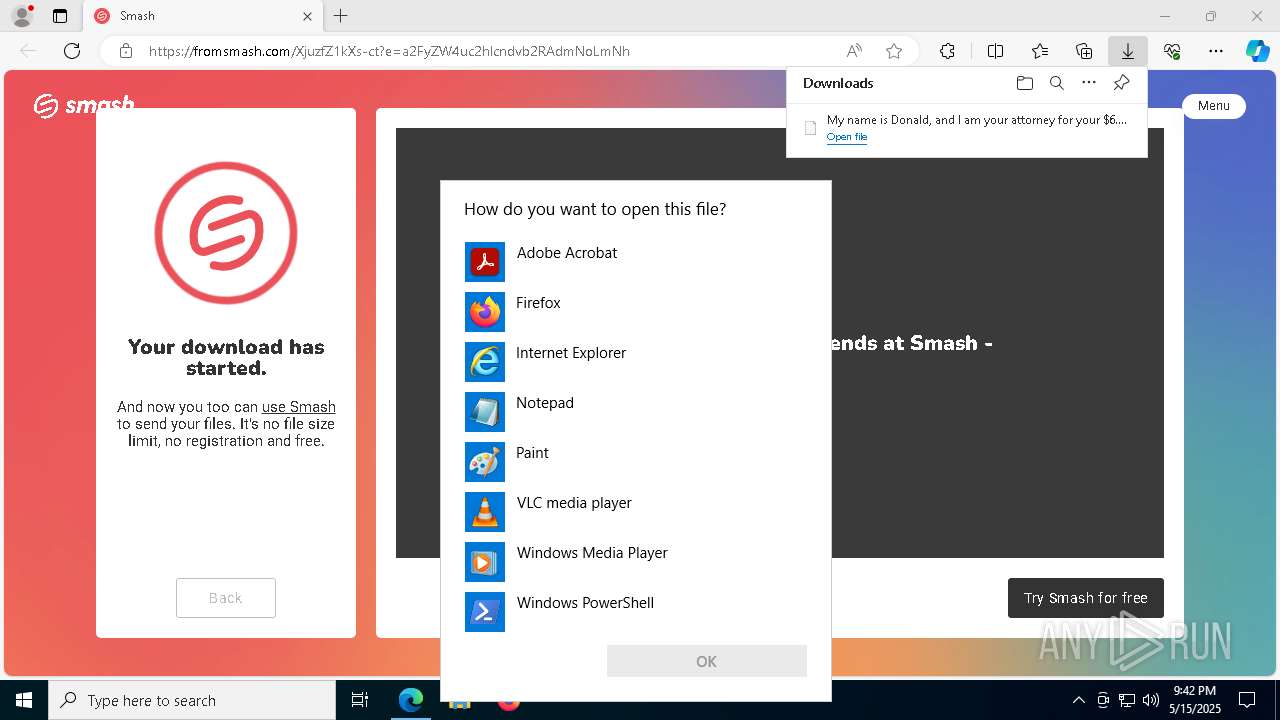
Task: Open the downloads folder icon
Action: [x=1024, y=83]
